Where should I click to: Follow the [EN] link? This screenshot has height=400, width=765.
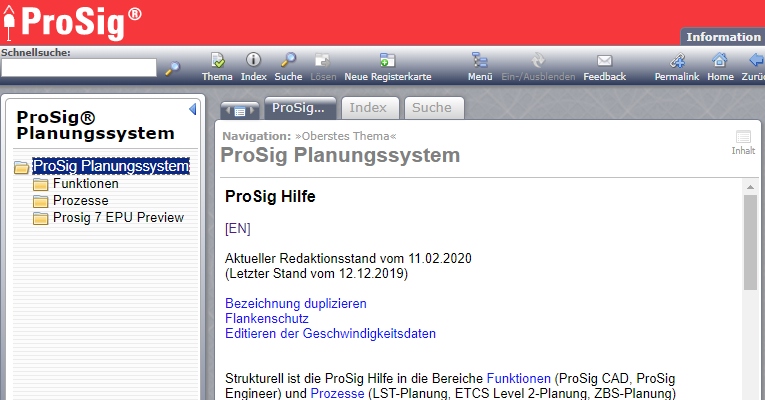(238, 228)
